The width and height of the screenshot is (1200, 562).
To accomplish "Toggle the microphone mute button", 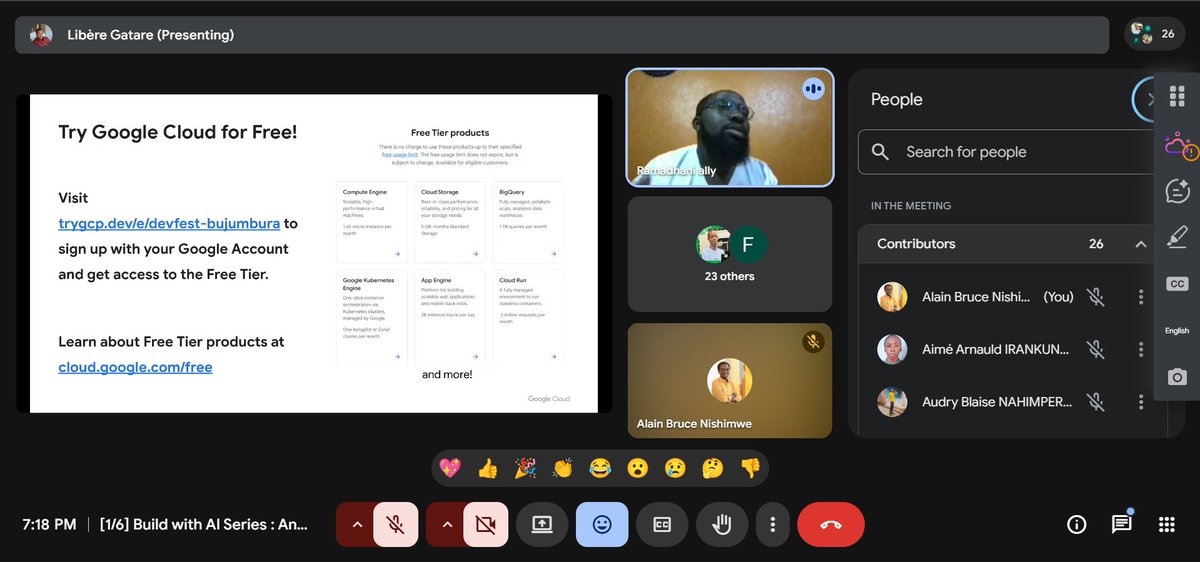I will 396,524.
